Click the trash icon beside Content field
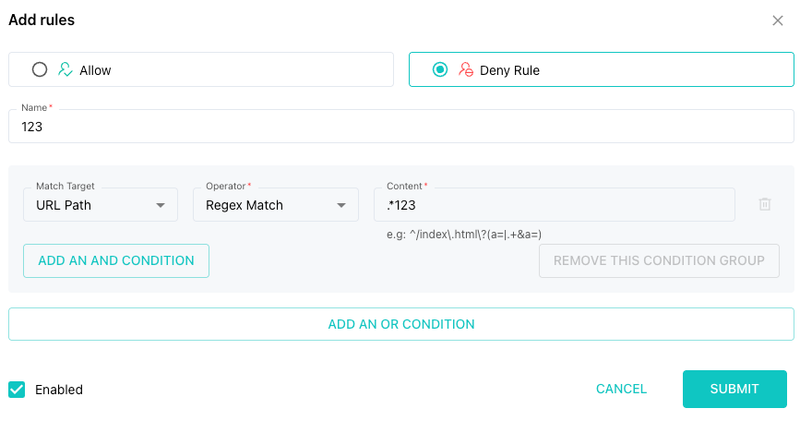Image resolution: width=800 pixels, height=423 pixels. [764, 204]
